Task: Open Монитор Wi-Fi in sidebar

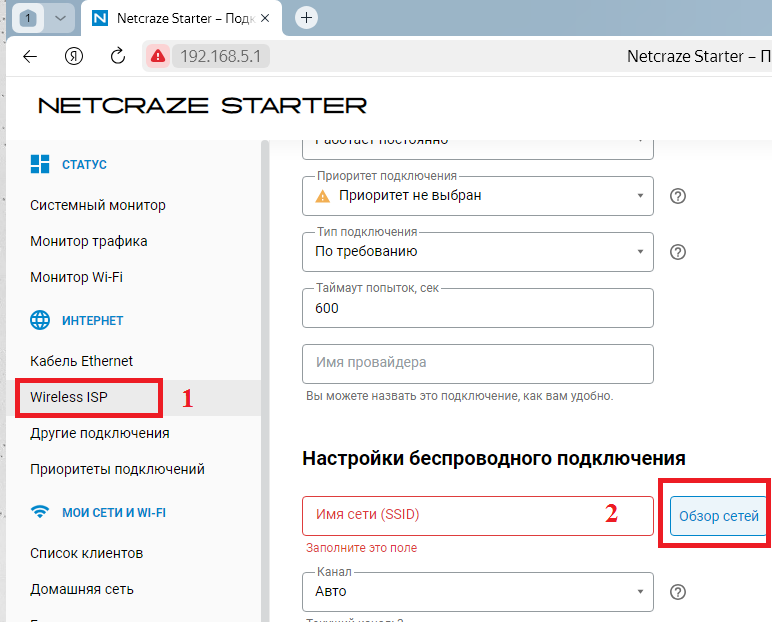Action: [76, 277]
